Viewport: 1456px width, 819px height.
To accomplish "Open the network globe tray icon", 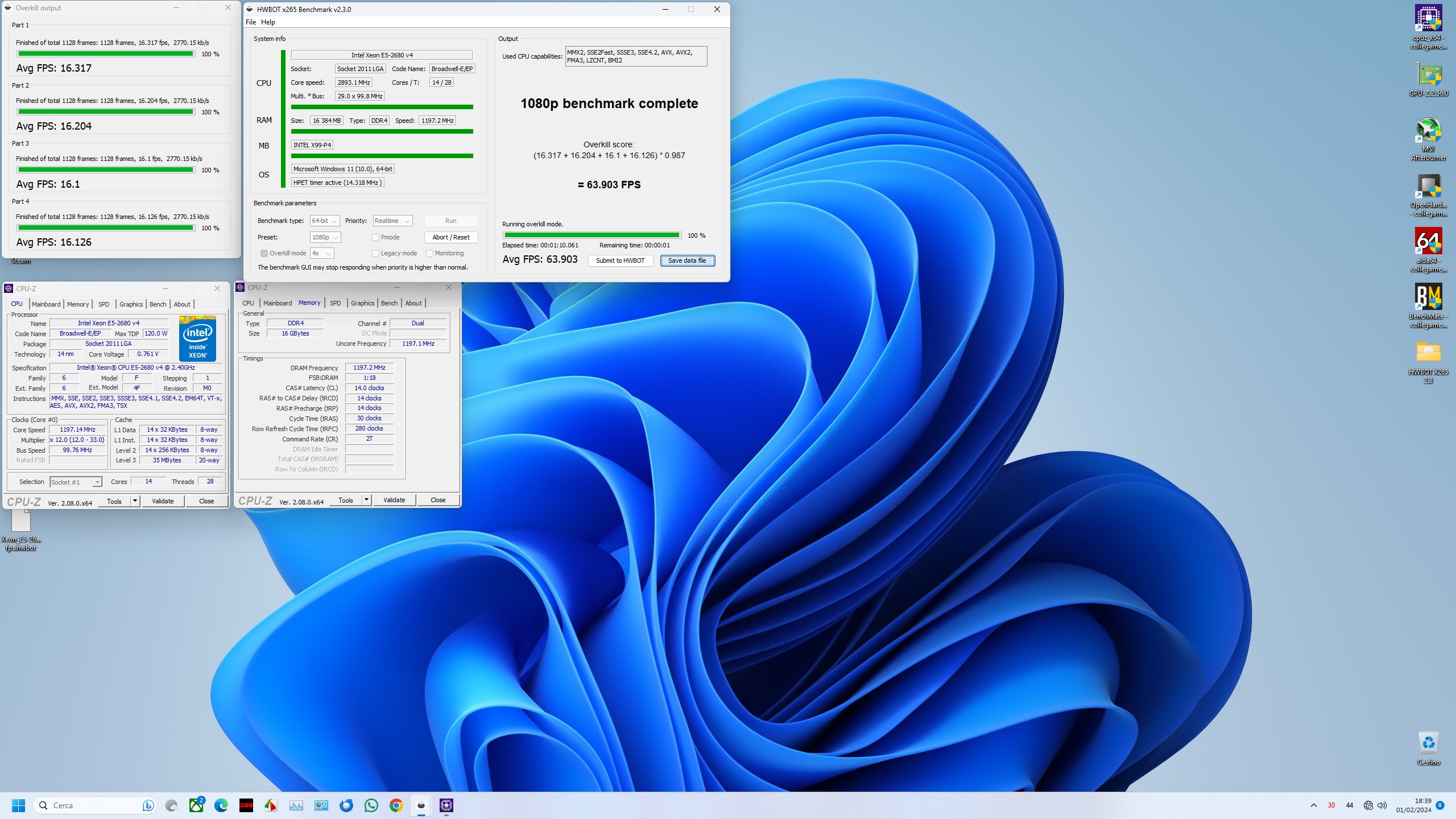I will pos(1368,805).
